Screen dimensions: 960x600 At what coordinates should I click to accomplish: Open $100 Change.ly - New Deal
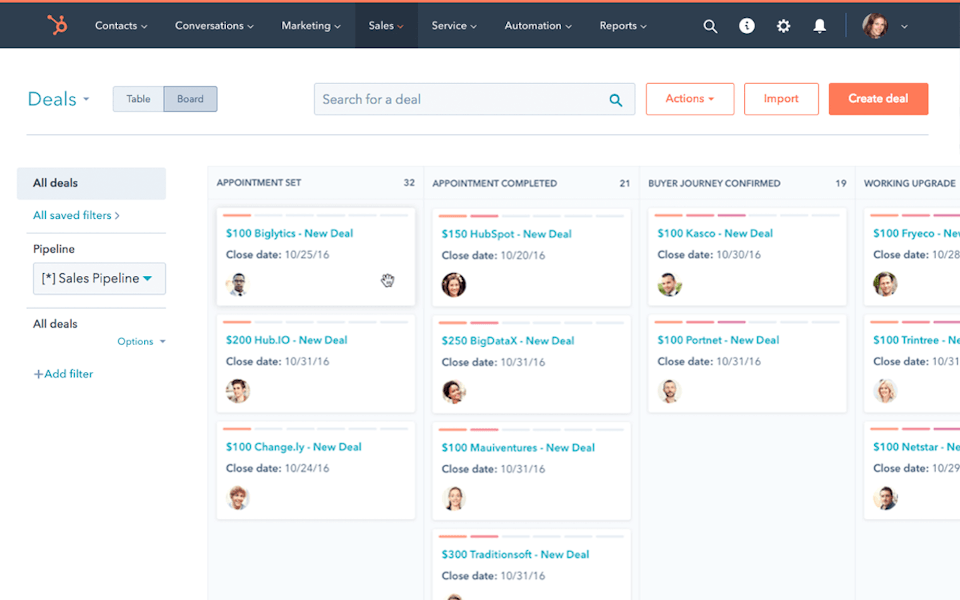coord(293,447)
